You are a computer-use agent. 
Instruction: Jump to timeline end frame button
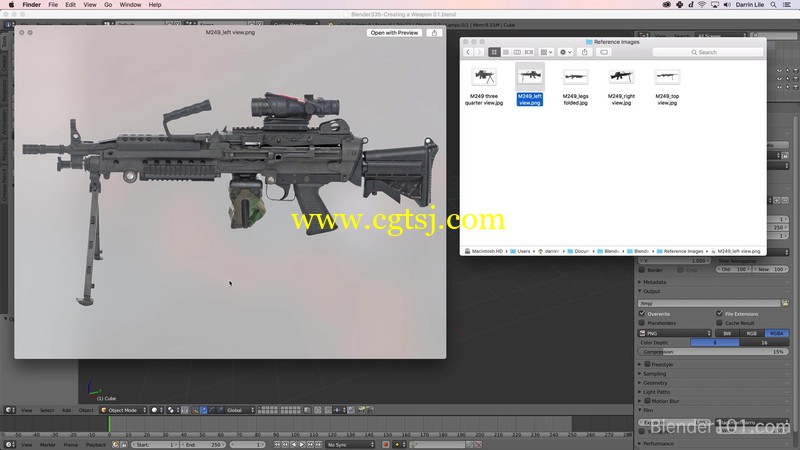pos(318,445)
